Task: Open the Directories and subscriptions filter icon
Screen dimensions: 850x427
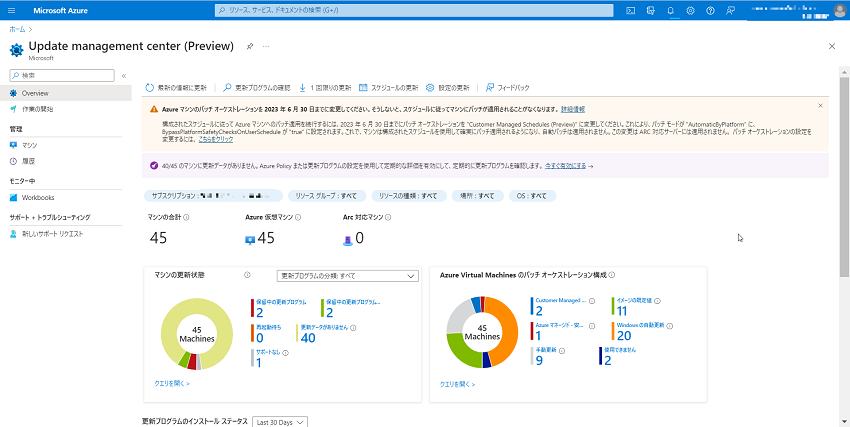Action: point(651,10)
